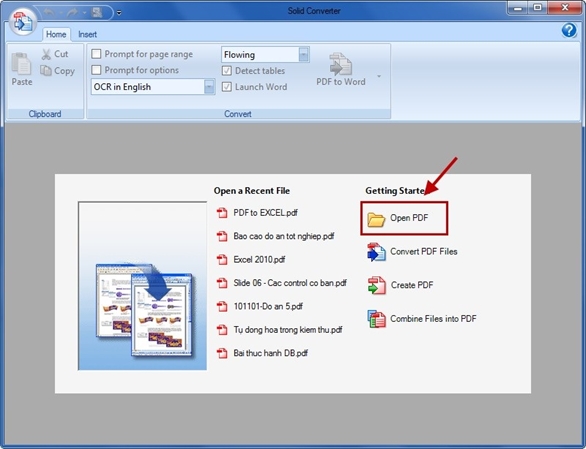Click the PDF to Word conversion icon

(x=340, y=64)
